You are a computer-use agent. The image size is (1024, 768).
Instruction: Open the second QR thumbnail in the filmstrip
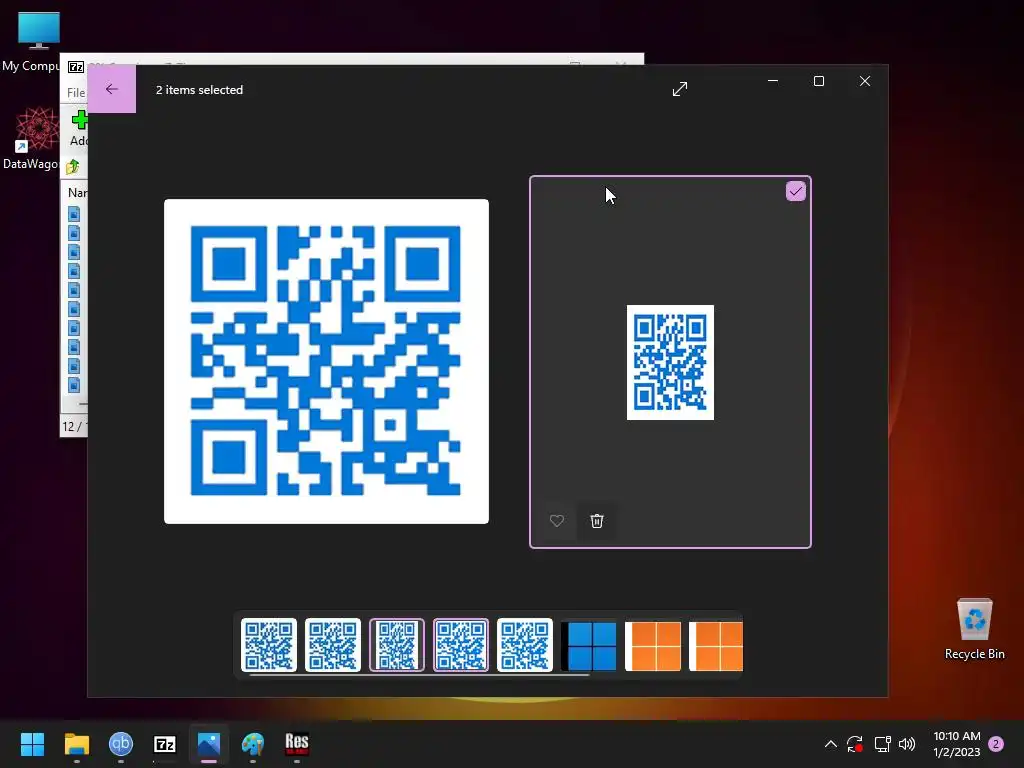(332, 645)
